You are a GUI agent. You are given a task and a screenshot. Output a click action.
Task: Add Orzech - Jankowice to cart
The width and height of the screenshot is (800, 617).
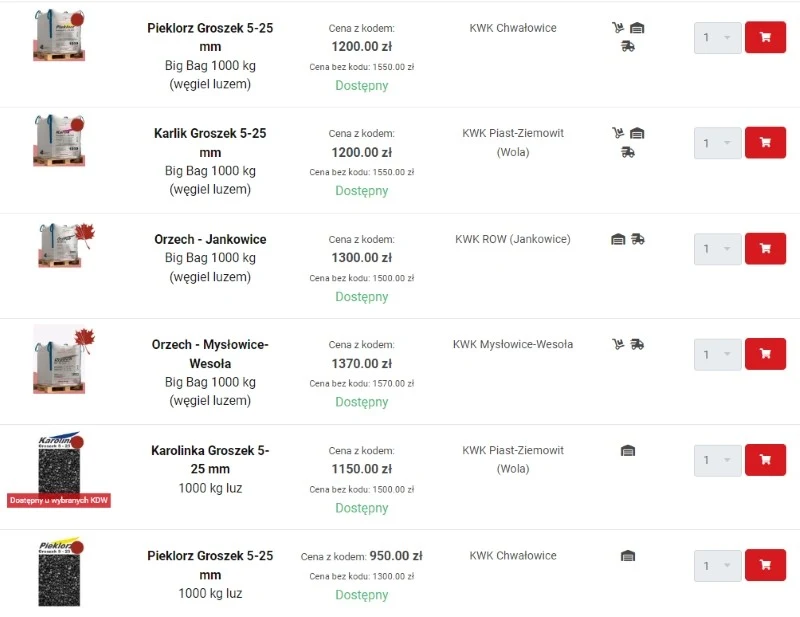[x=765, y=248]
